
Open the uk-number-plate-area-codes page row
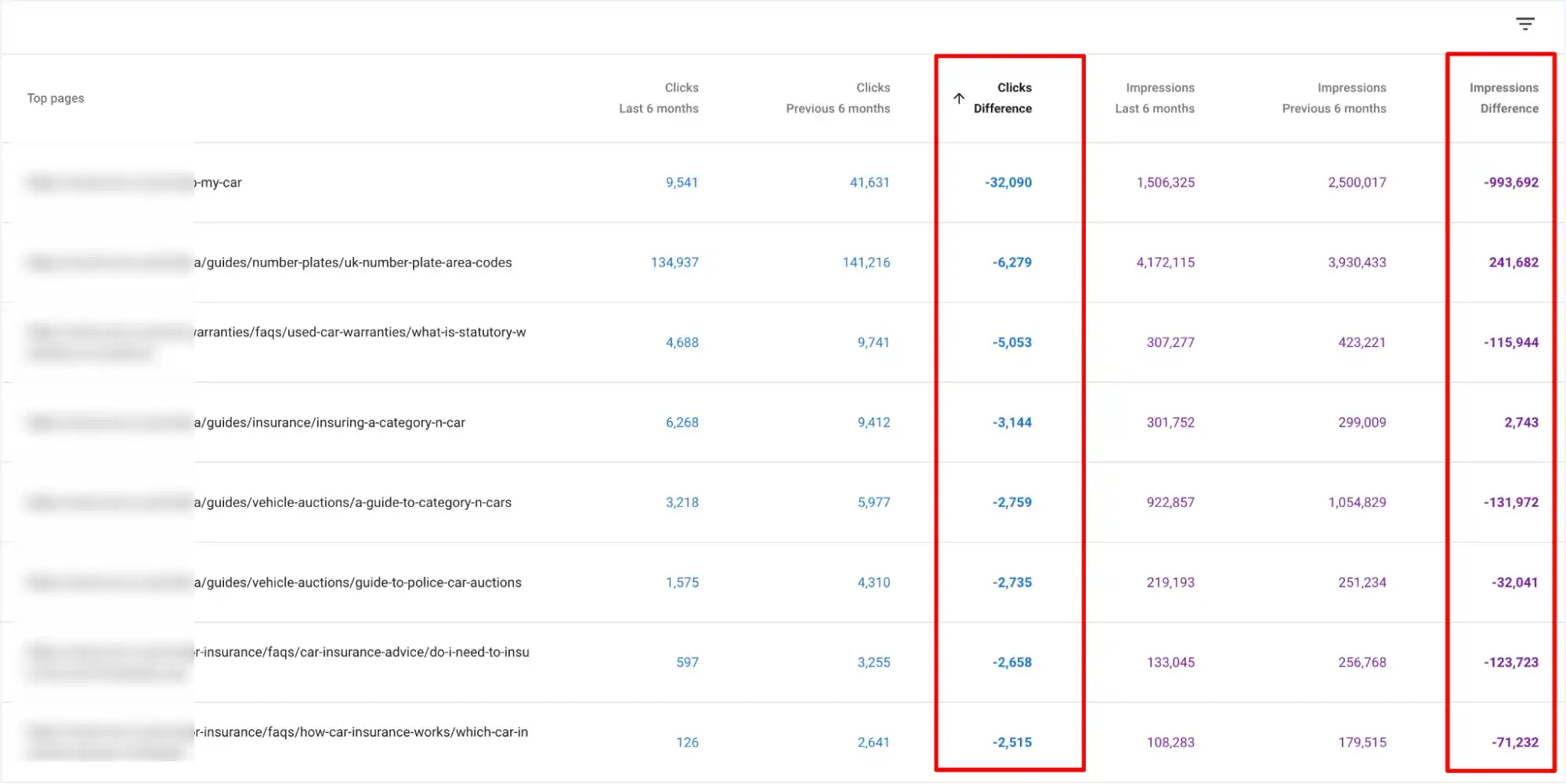pos(353,263)
